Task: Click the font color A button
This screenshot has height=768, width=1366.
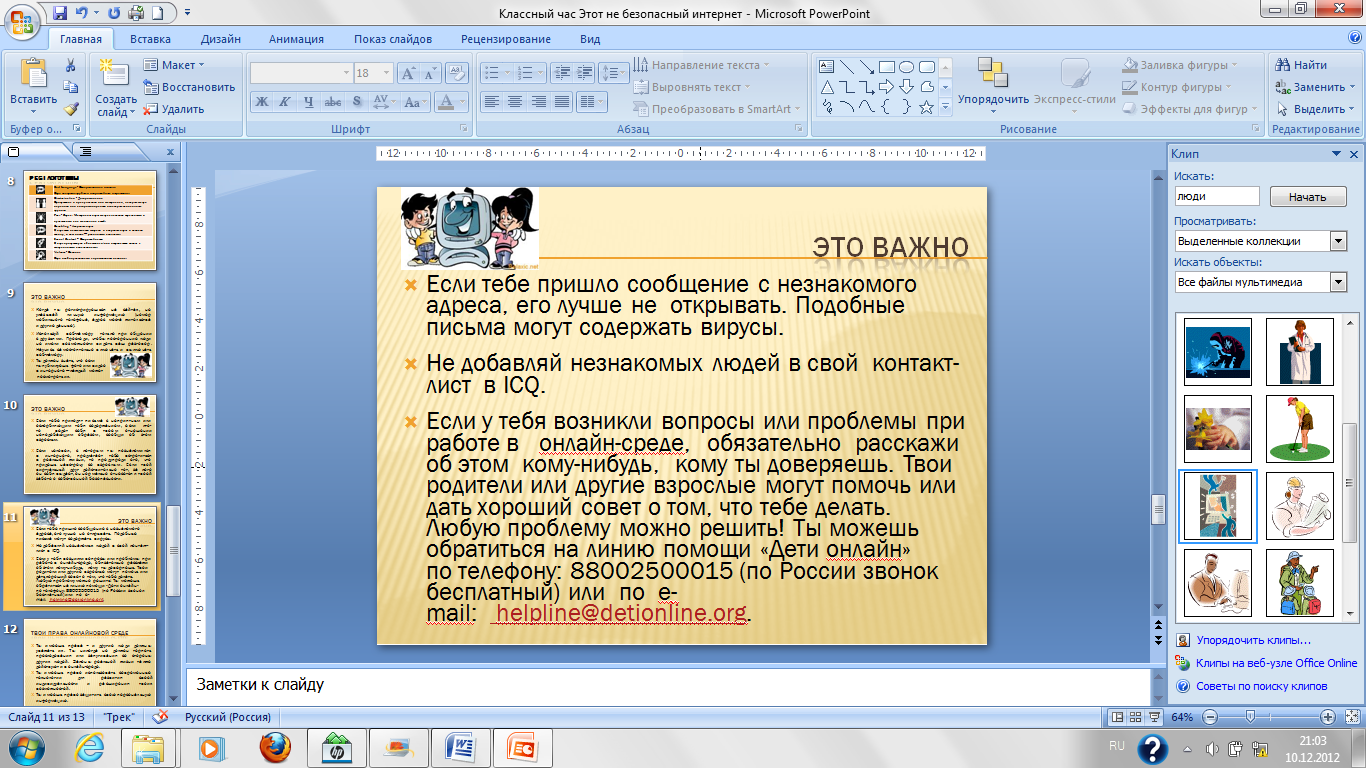Action: pyautogui.click(x=445, y=101)
